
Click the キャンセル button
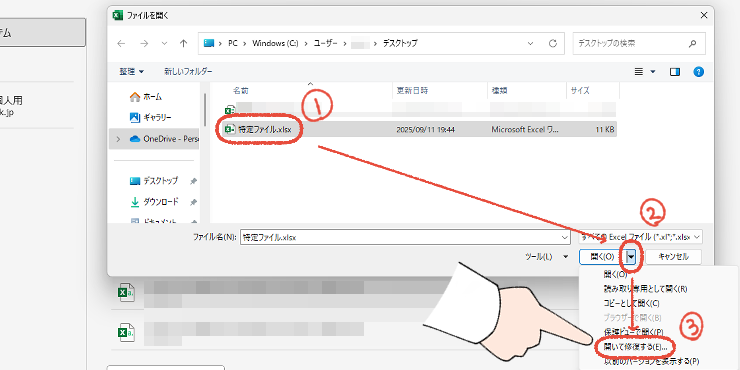point(673,257)
